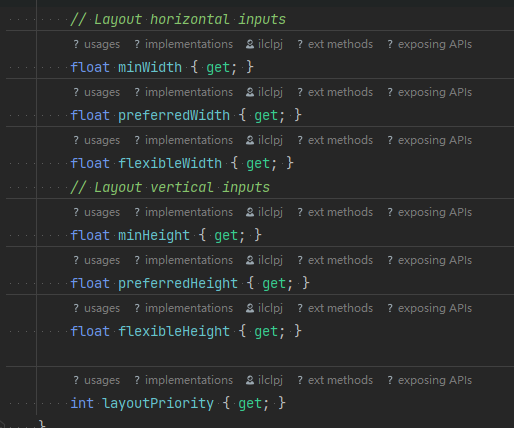Click usages hint above minWidth

pyautogui.click(x=97, y=44)
